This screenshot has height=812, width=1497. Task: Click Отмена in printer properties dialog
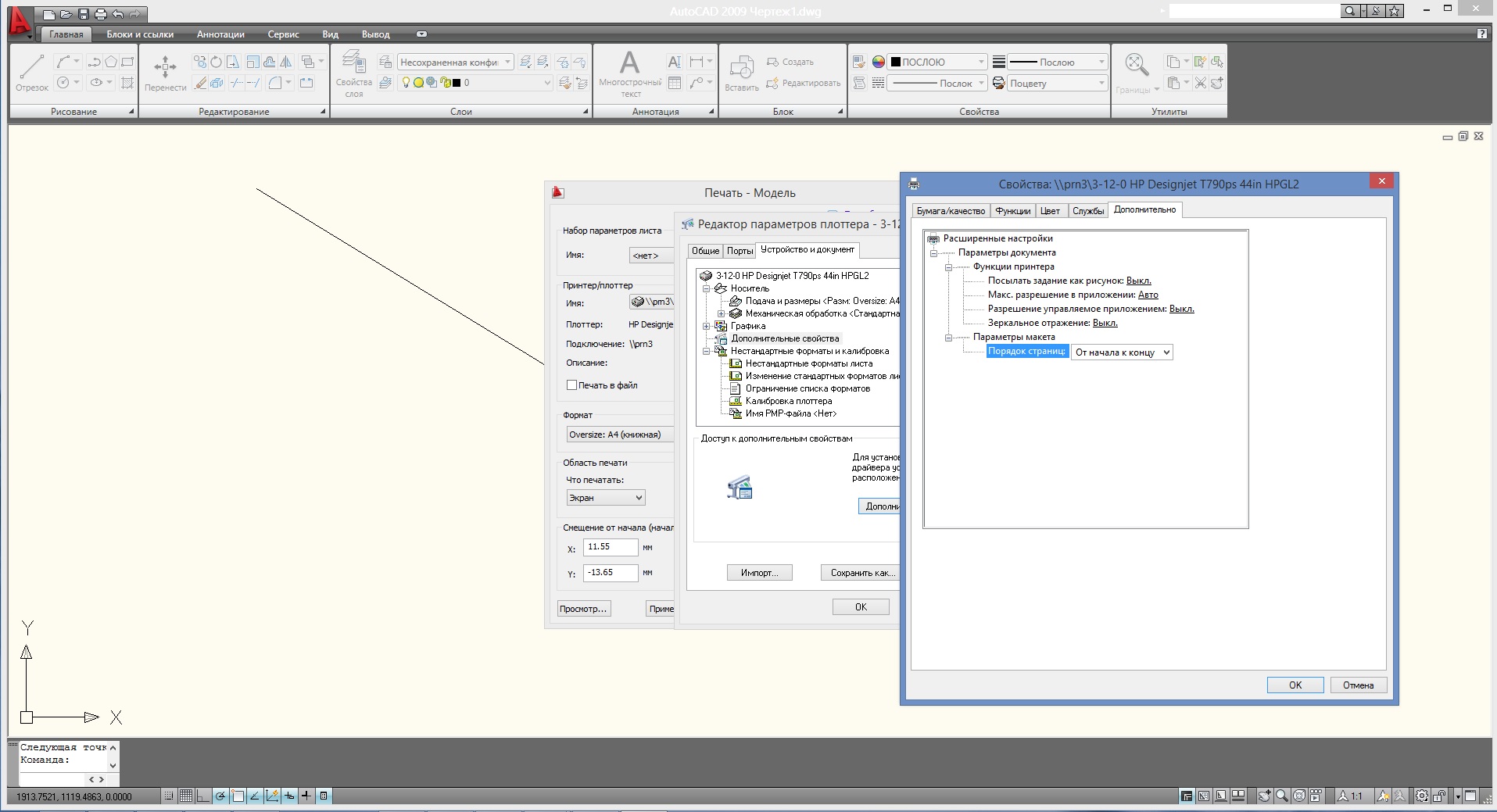pos(1359,685)
